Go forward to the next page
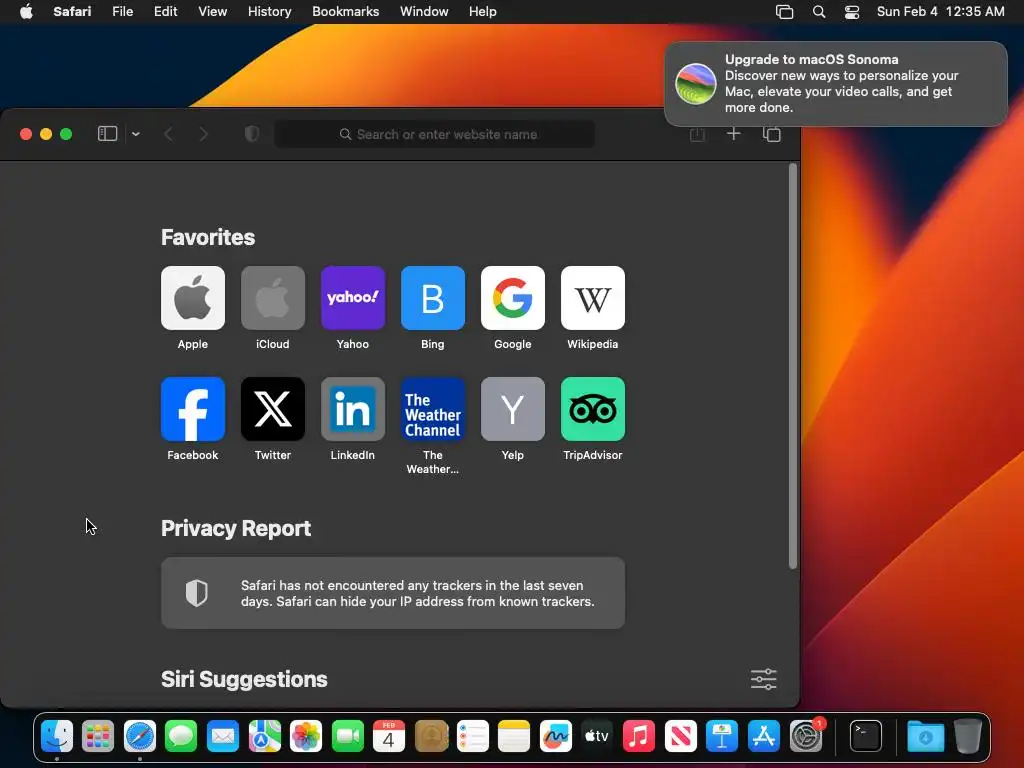 pyautogui.click(x=203, y=134)
